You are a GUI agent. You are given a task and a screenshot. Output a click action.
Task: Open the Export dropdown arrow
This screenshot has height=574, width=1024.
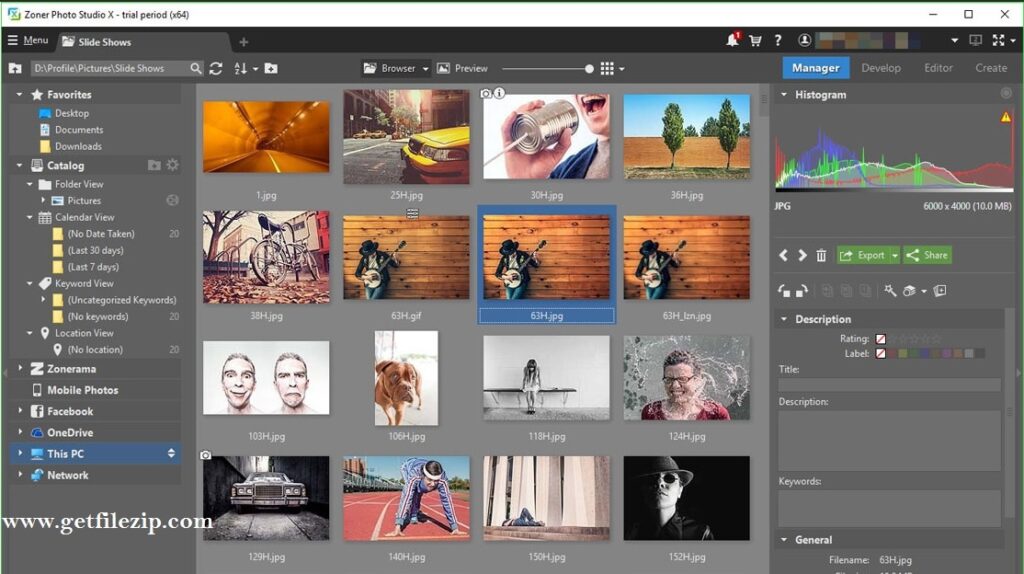click(895, 255)
